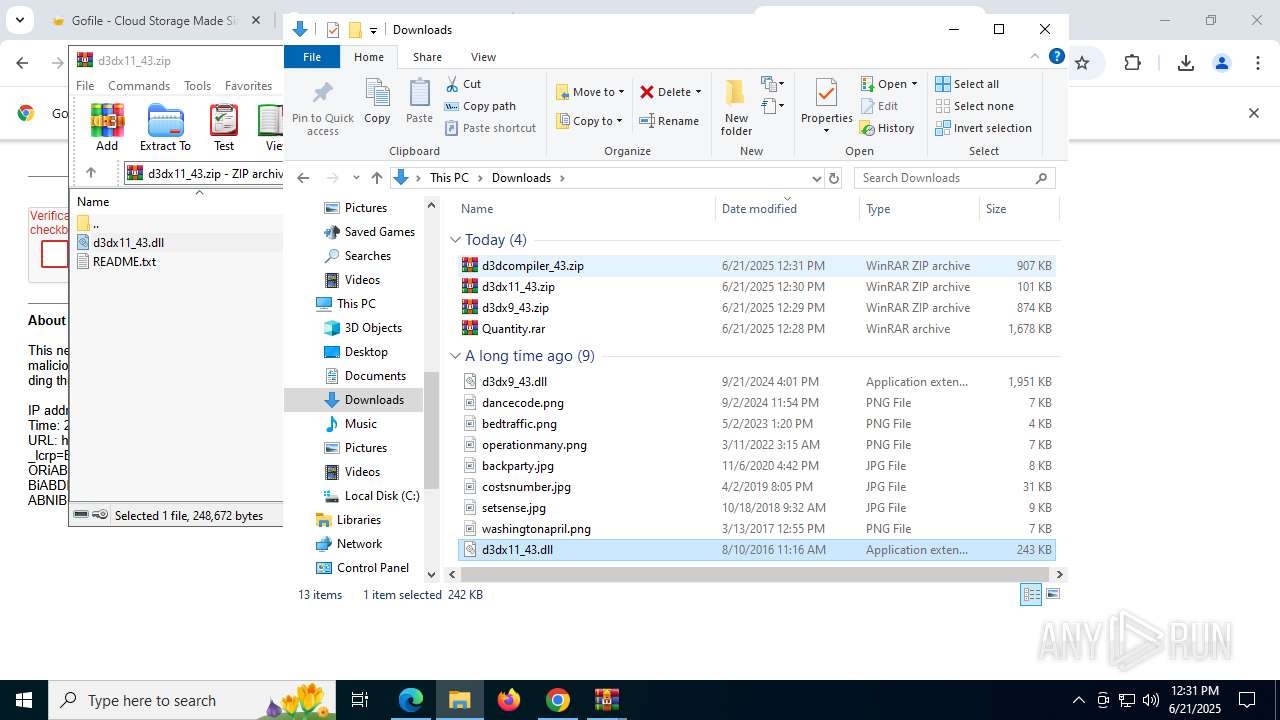Open the WinRAR Tools menu

tap(197, 86)
